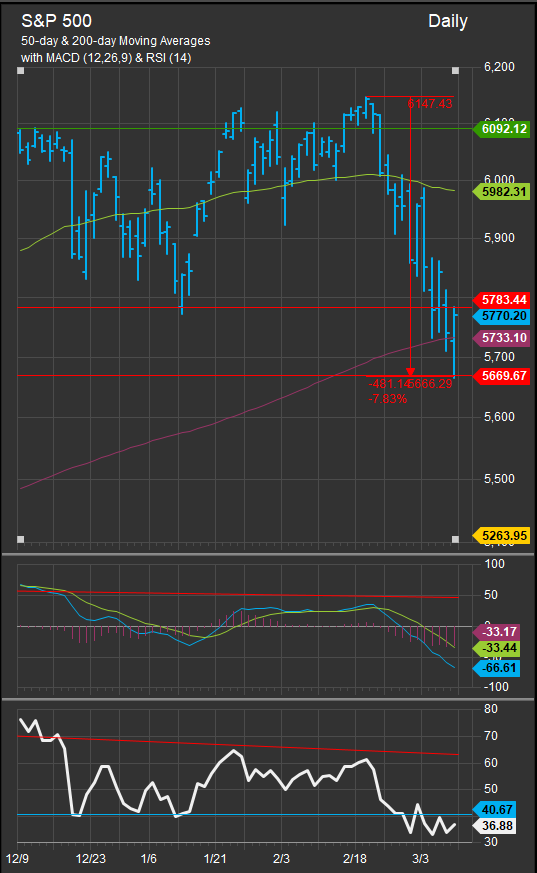Click the 12/9 date axis label
Image resolution: width=537 pixels, height=873 pixels.
[x=17, y=859]
